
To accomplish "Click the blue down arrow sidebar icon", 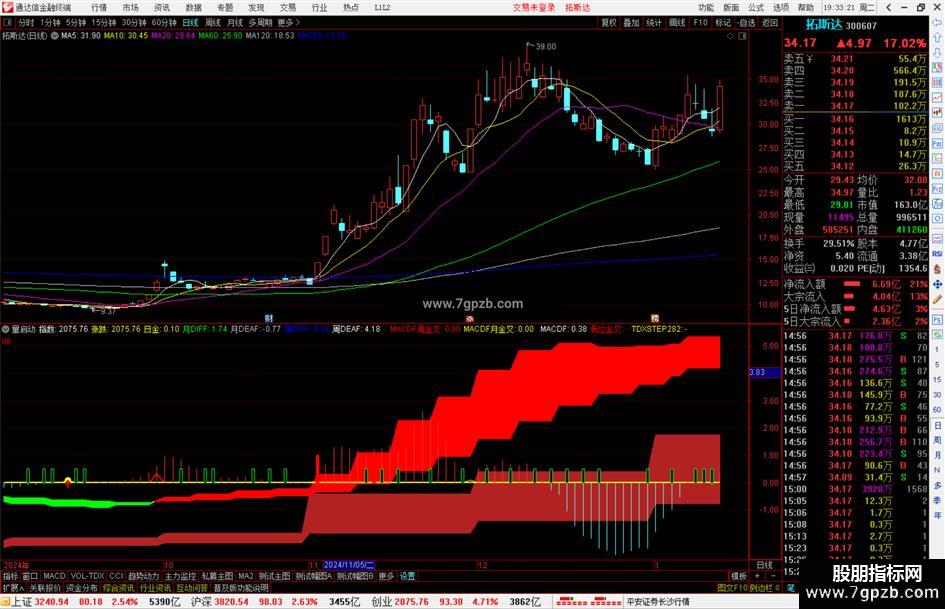I will (x=937, y=52).
